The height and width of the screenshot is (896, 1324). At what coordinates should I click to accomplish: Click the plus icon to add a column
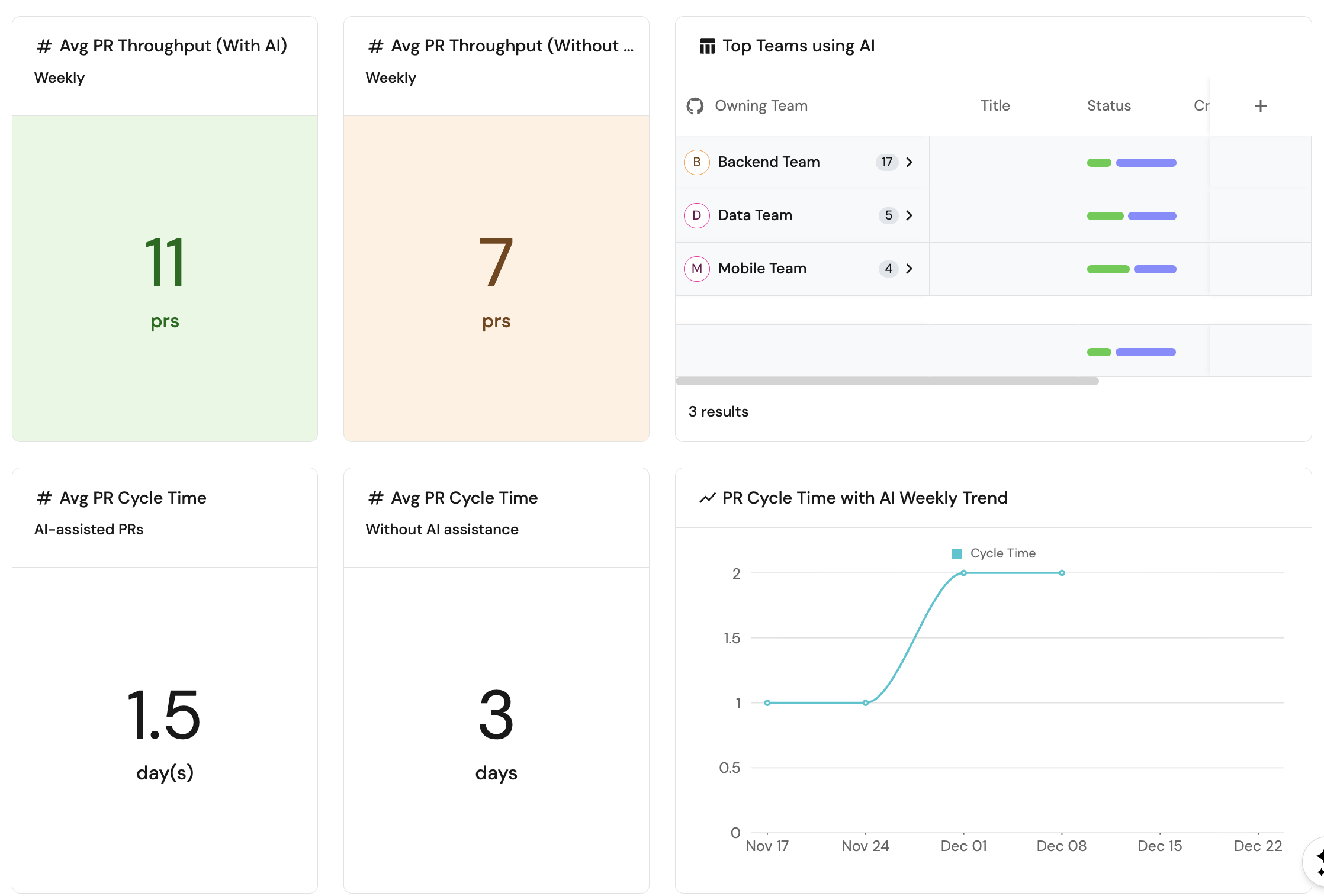pos(1260,106)
